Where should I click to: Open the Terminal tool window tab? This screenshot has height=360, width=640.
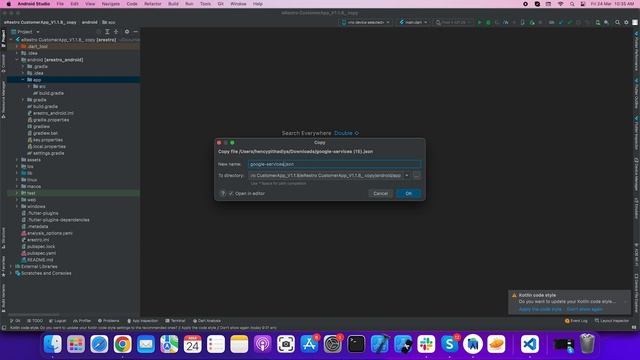click(x=175, y=321)
